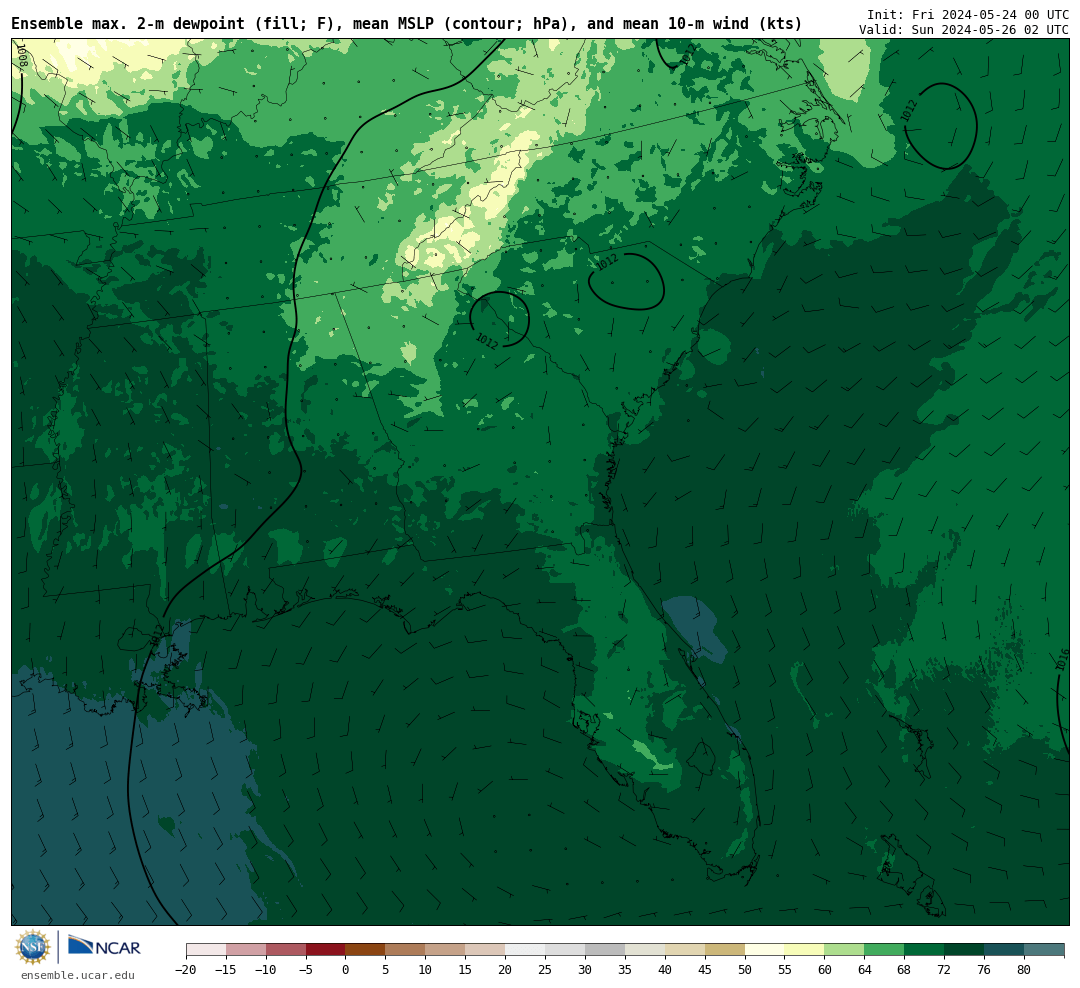The width and height of the screenshot is (1080, 988).
Task: Click the NCAR logo
Action: pyautogui.click(x=105, y=947)
